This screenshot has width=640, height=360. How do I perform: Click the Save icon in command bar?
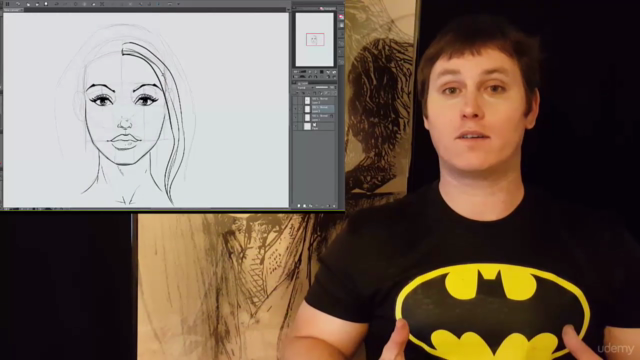pyautogui.click(x=46, y=4)
